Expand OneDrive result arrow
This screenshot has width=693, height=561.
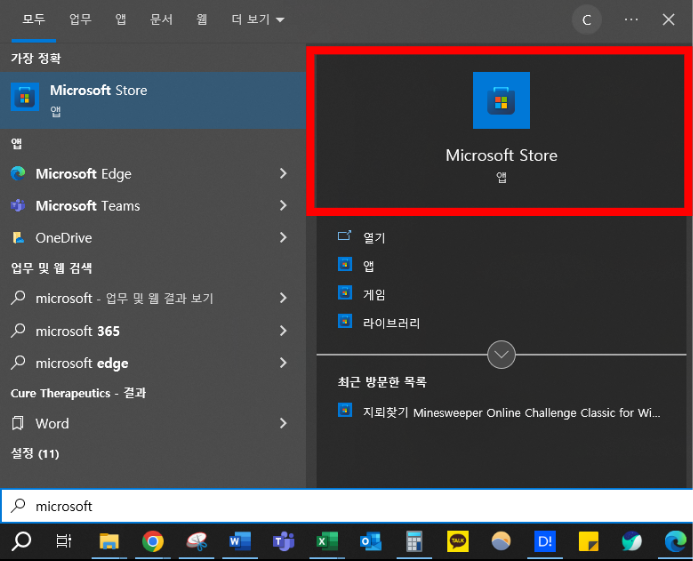point(283,238)
